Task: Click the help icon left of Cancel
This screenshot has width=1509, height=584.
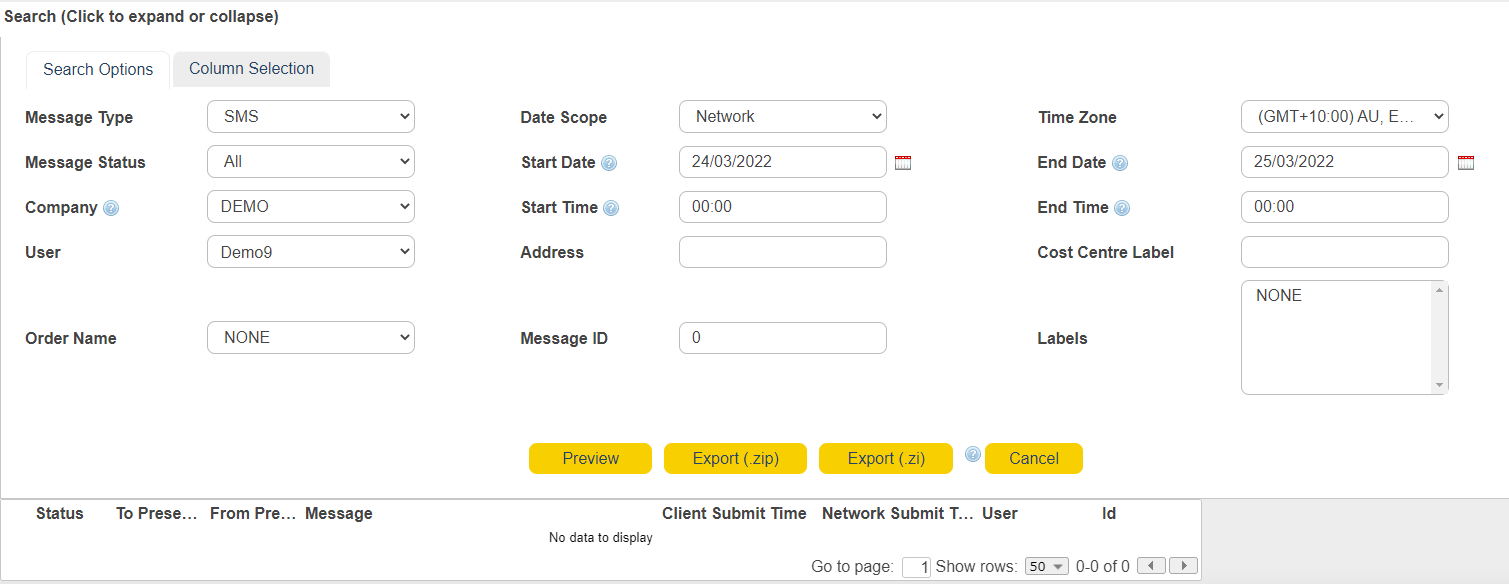Action: tap(972, 455)
